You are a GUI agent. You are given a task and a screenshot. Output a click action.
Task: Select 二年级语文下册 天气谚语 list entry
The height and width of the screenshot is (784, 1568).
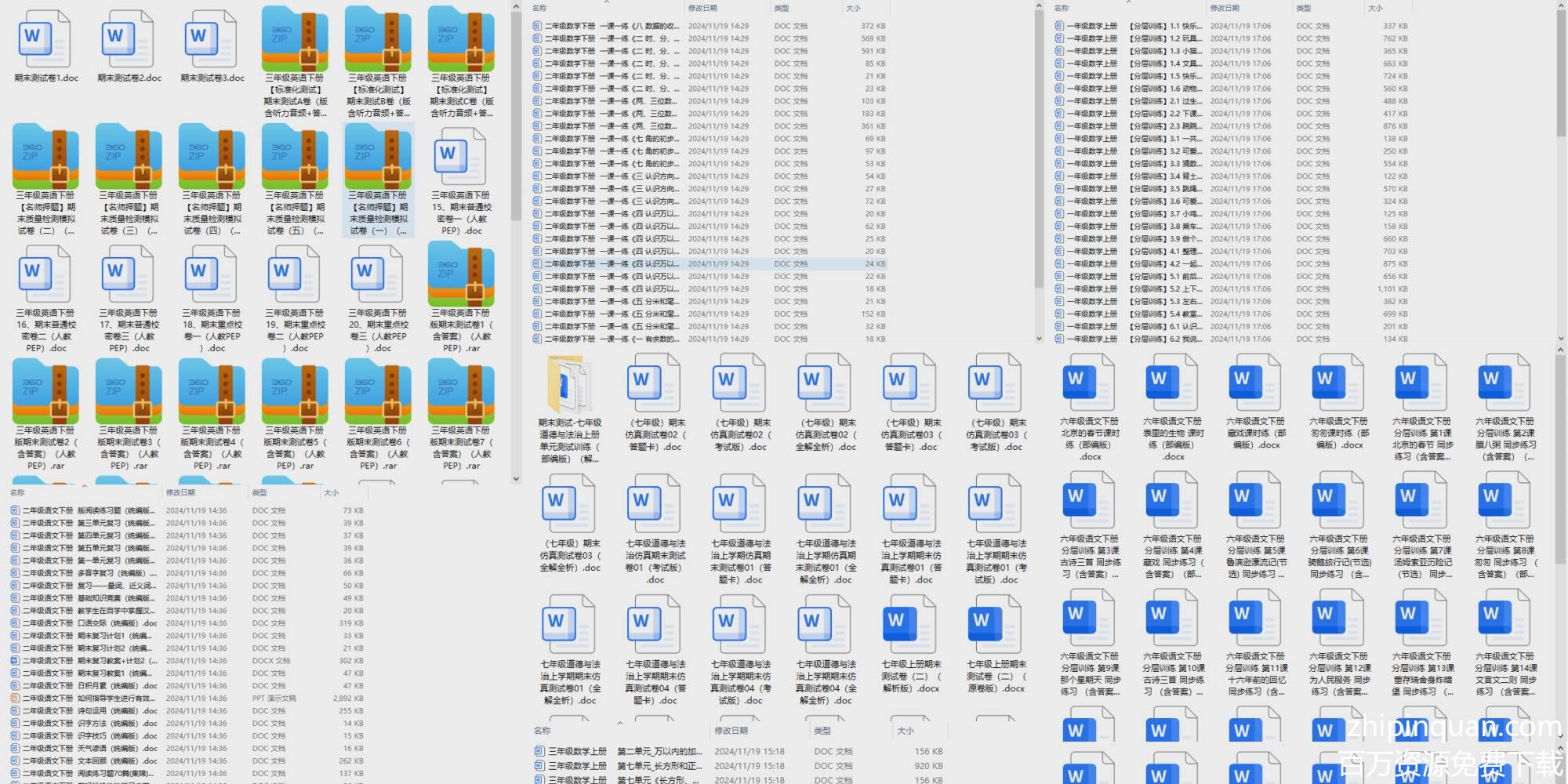pyautogui.click(x=86, y=749)
